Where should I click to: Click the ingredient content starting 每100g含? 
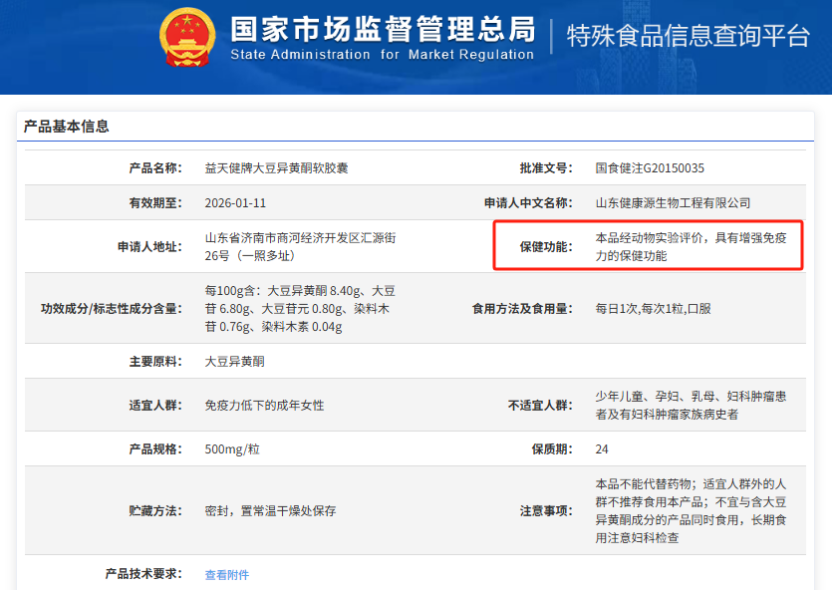[x=300, y=309]
